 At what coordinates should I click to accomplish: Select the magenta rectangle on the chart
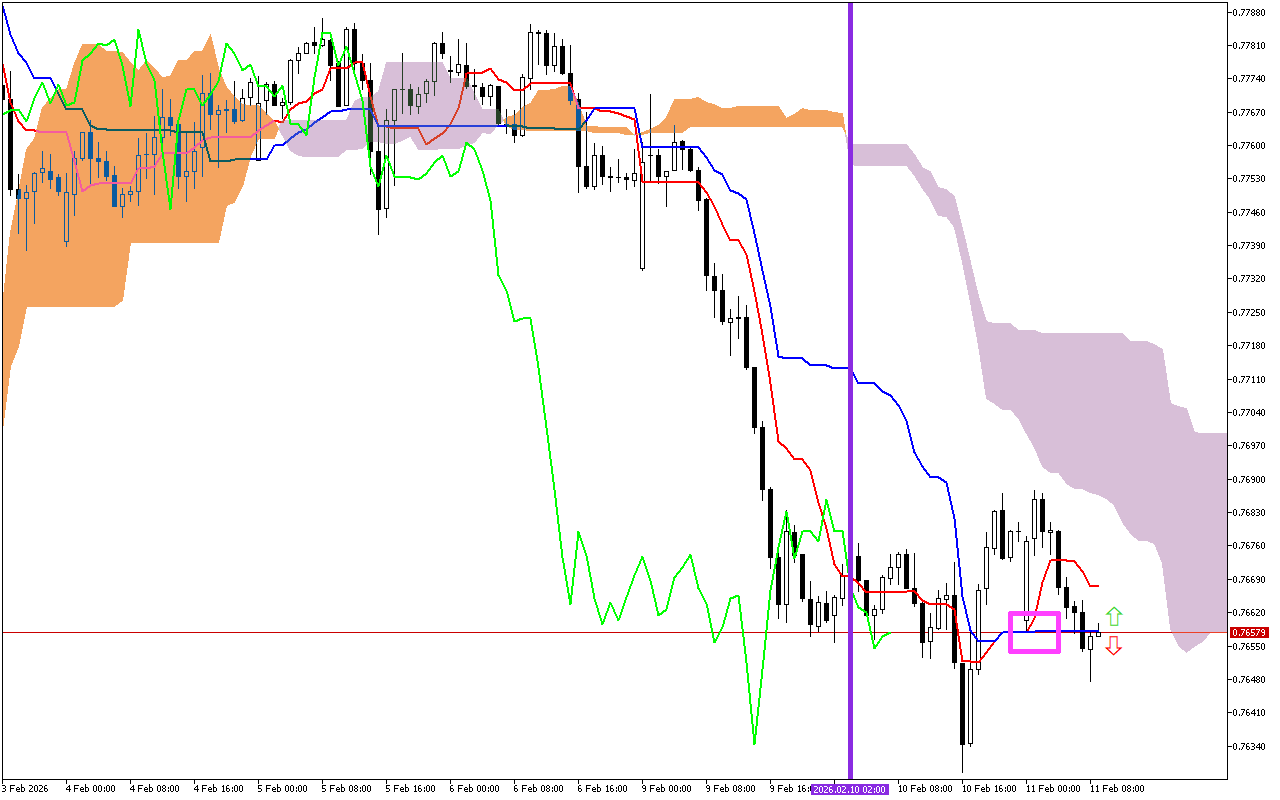click(x=1034, y=614)
